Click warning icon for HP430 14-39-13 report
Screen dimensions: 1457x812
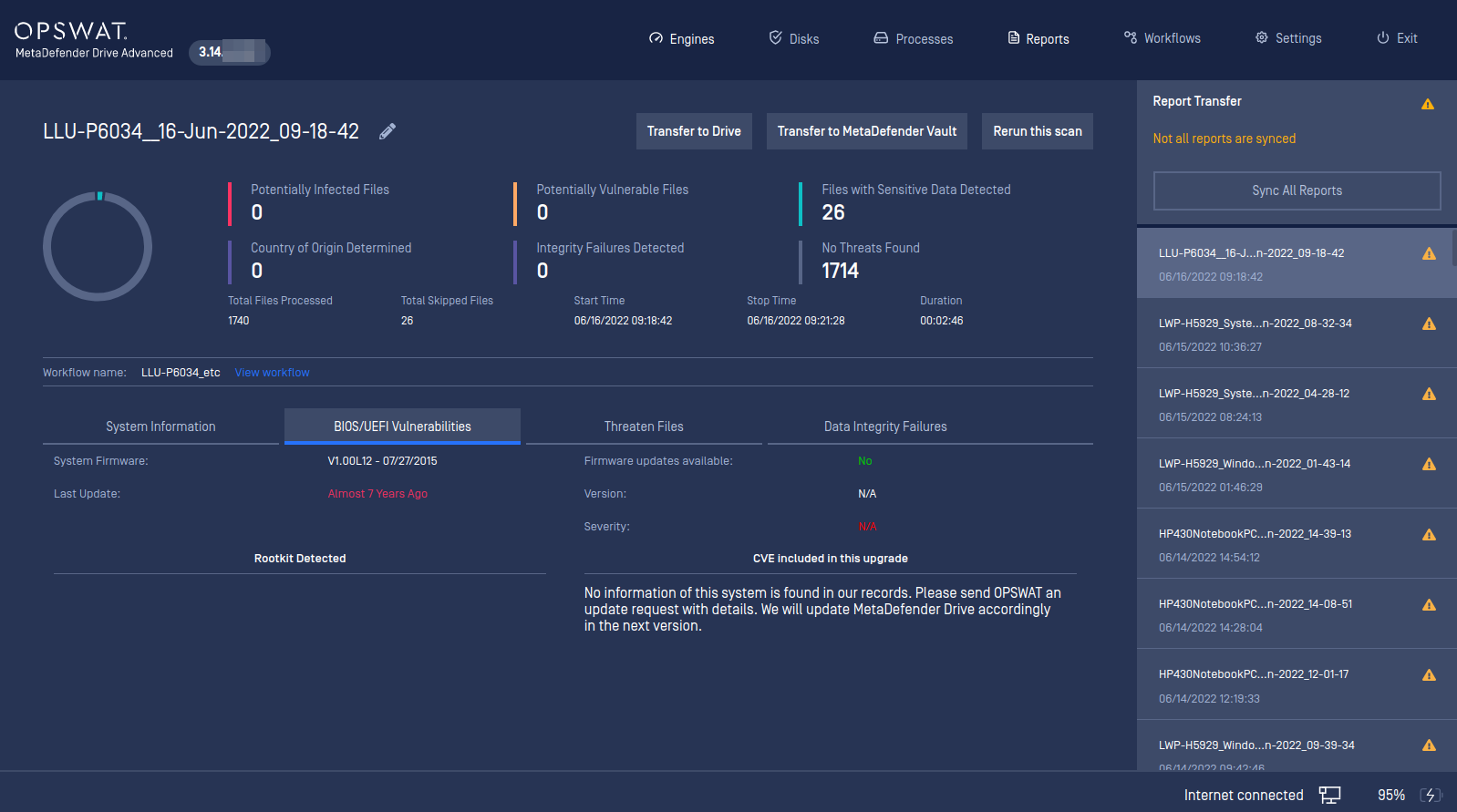1429,534
